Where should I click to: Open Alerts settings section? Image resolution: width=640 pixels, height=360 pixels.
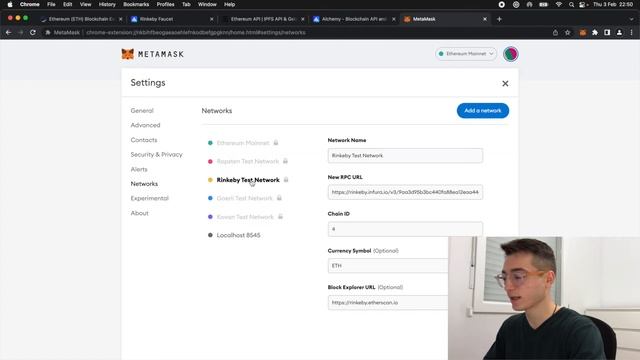tap(139, 169)
